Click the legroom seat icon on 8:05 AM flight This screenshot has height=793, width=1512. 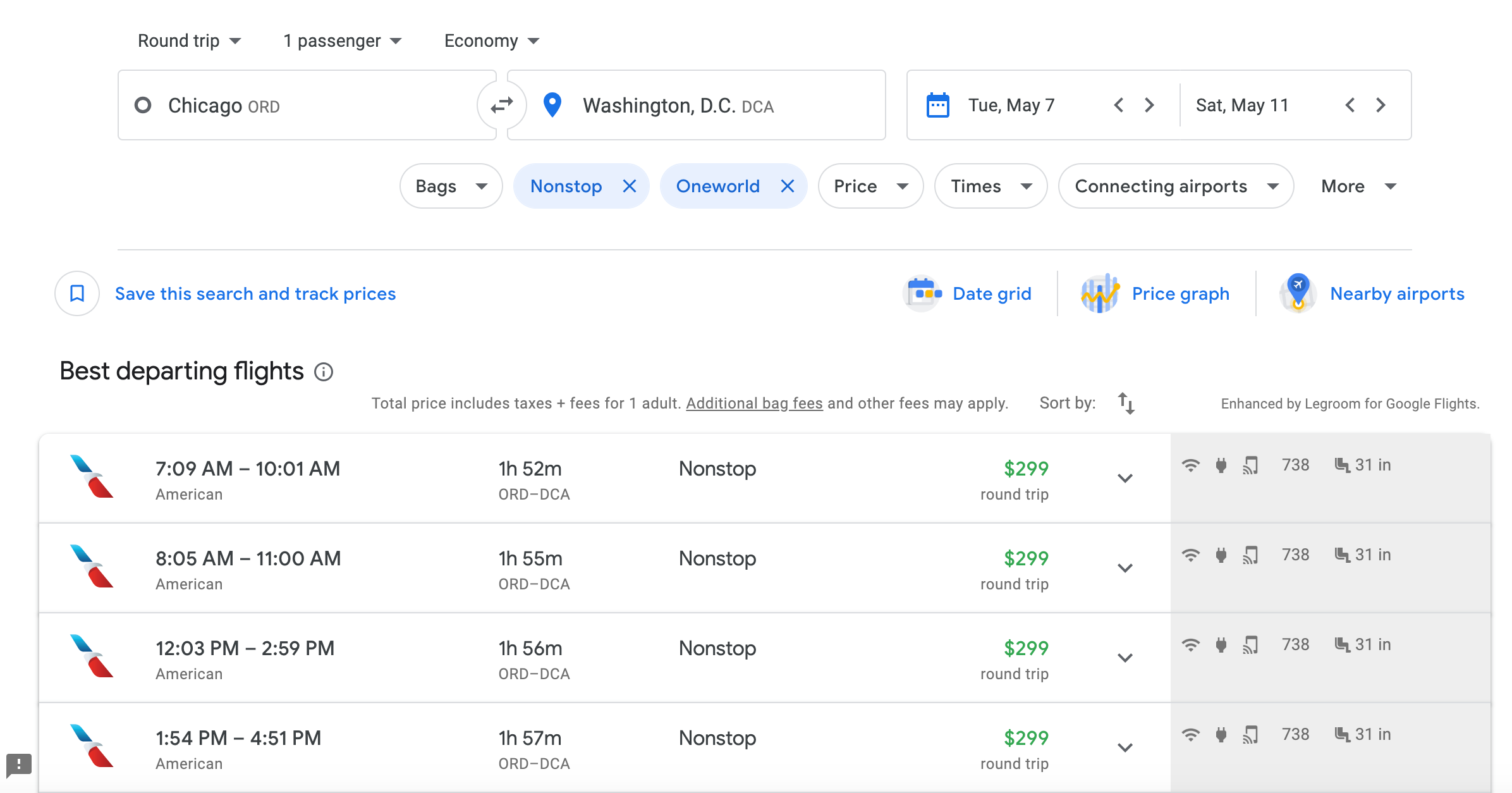(1341, 555)
